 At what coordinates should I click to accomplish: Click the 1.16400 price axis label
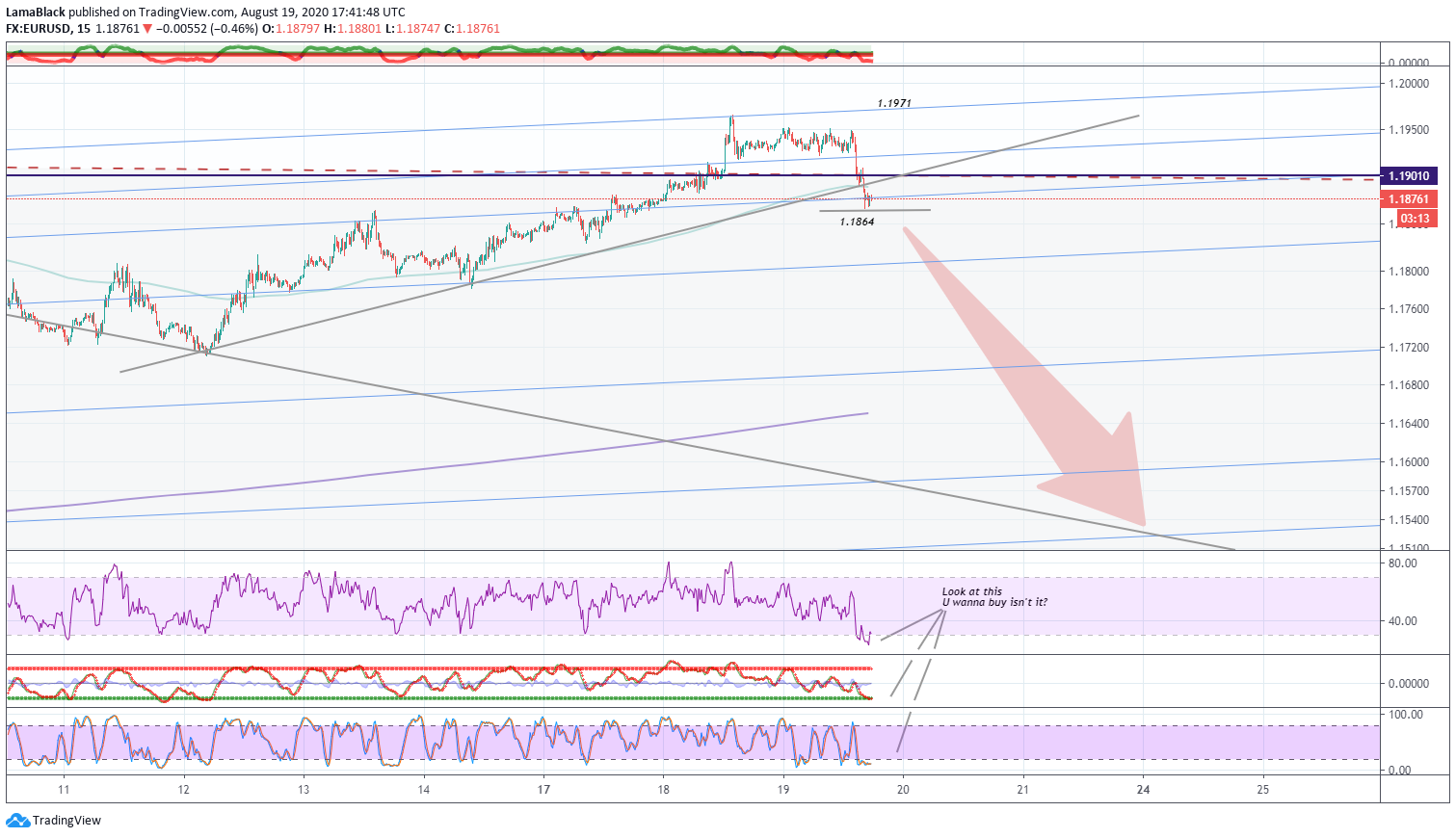[1408, 424]
